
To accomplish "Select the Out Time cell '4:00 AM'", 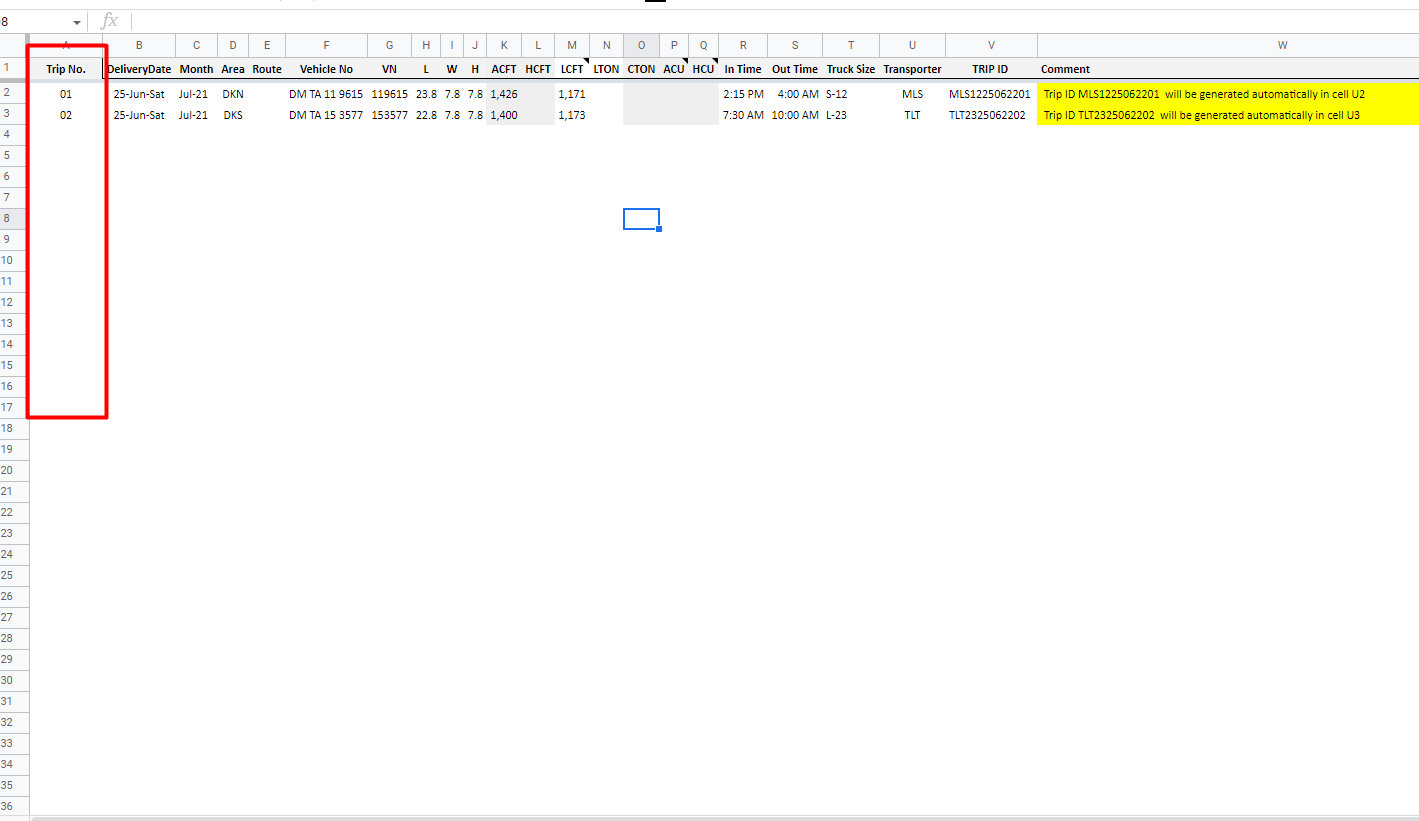I will (x=795, y=94).
